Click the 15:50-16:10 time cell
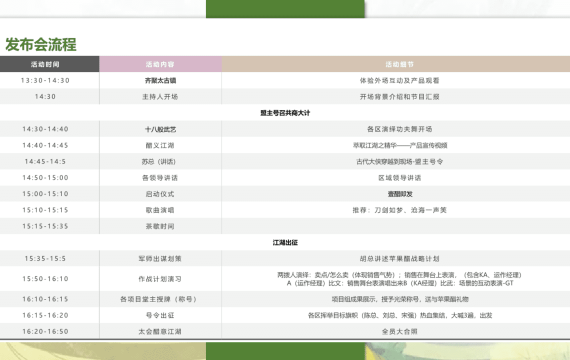The height and width of the screenshot is (360, 570). coord(45,279)
